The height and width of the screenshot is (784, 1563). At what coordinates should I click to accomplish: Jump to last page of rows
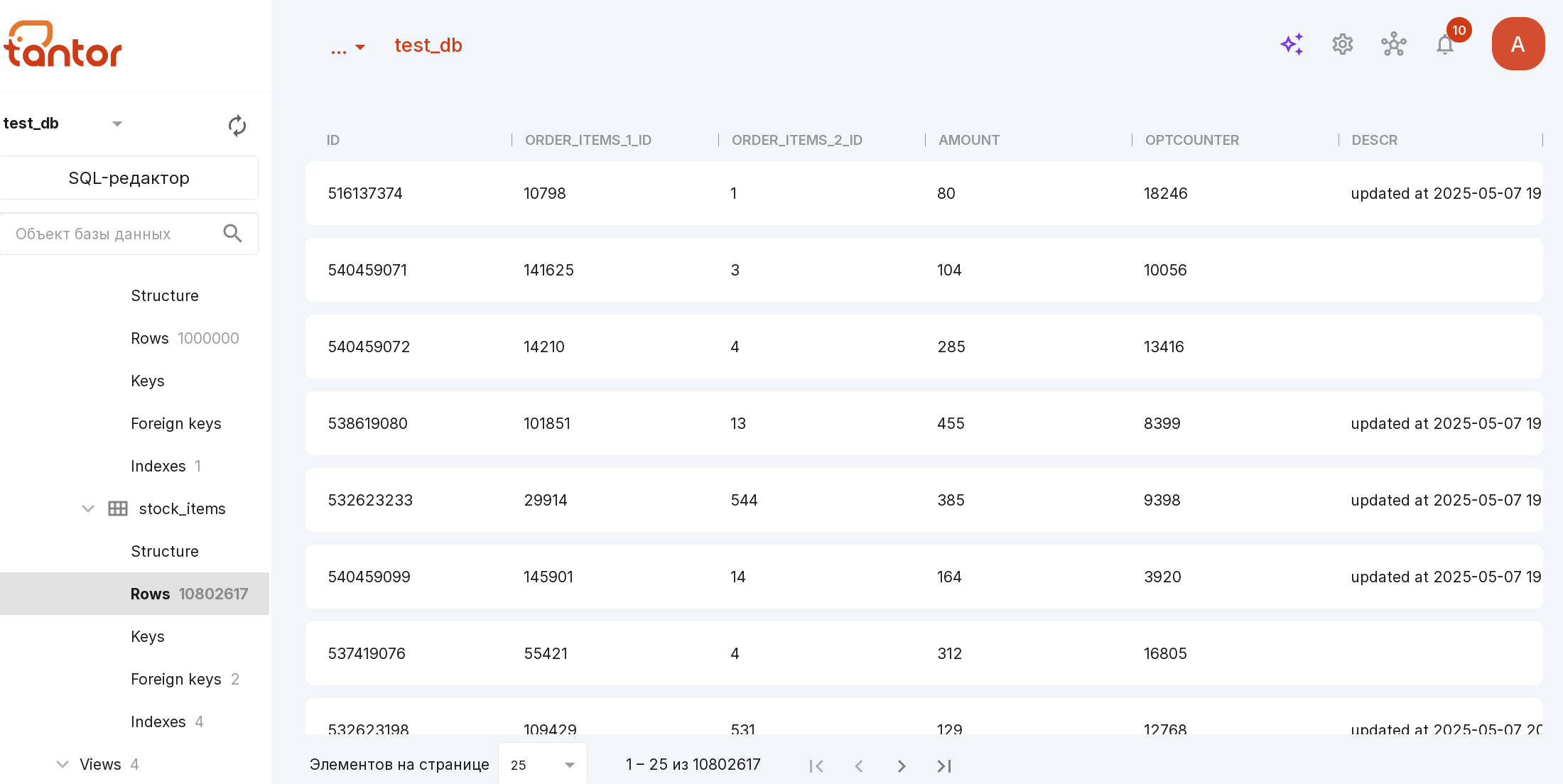(x=944, y=766)
